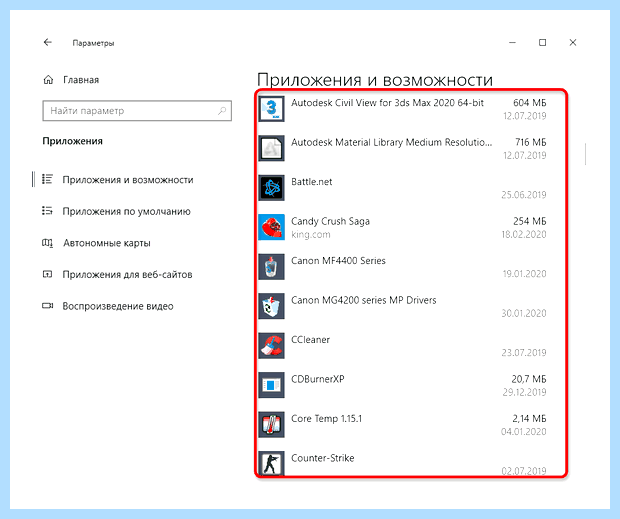The height and width of the screenshot is (519, 620).
Task: Click the CCleaner app icon
Action: coord(271,346)
